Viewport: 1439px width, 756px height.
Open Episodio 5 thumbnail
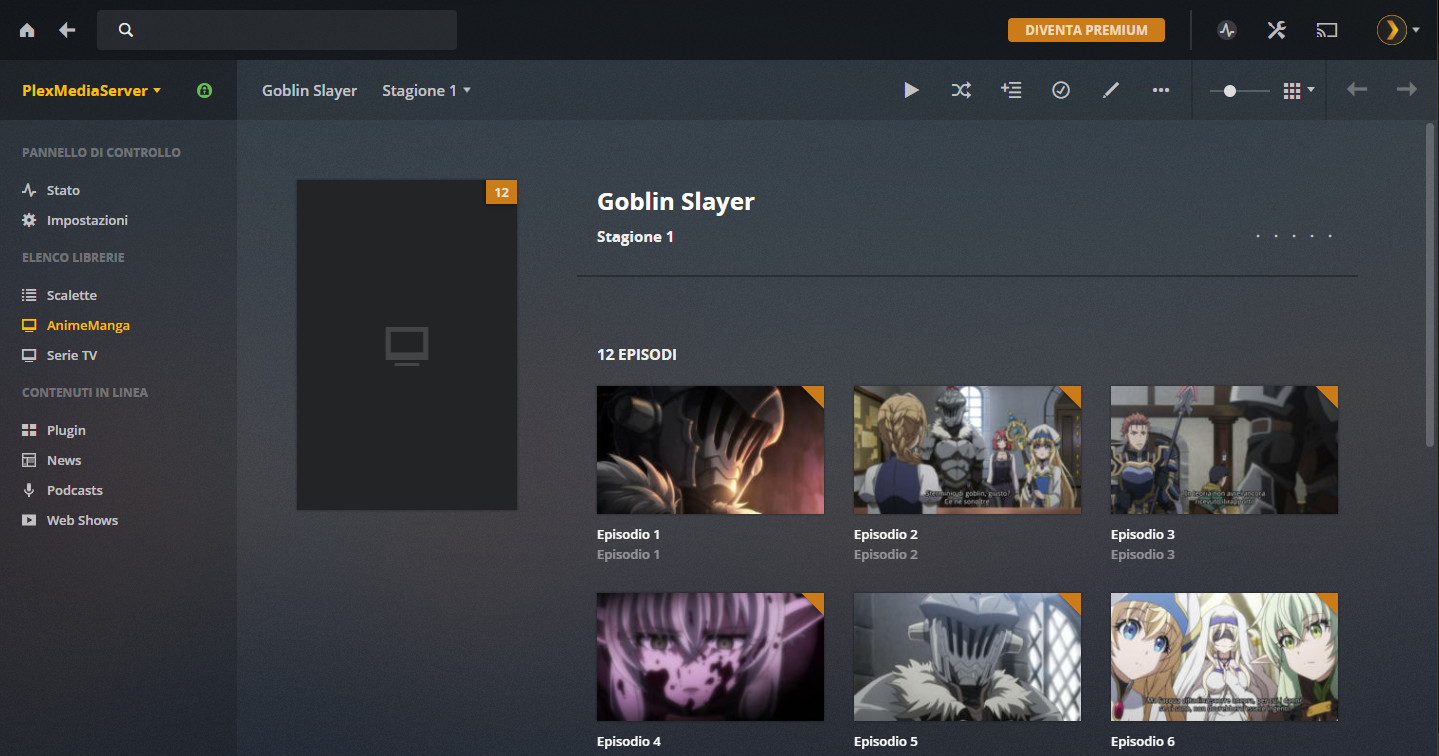point(967,657)
